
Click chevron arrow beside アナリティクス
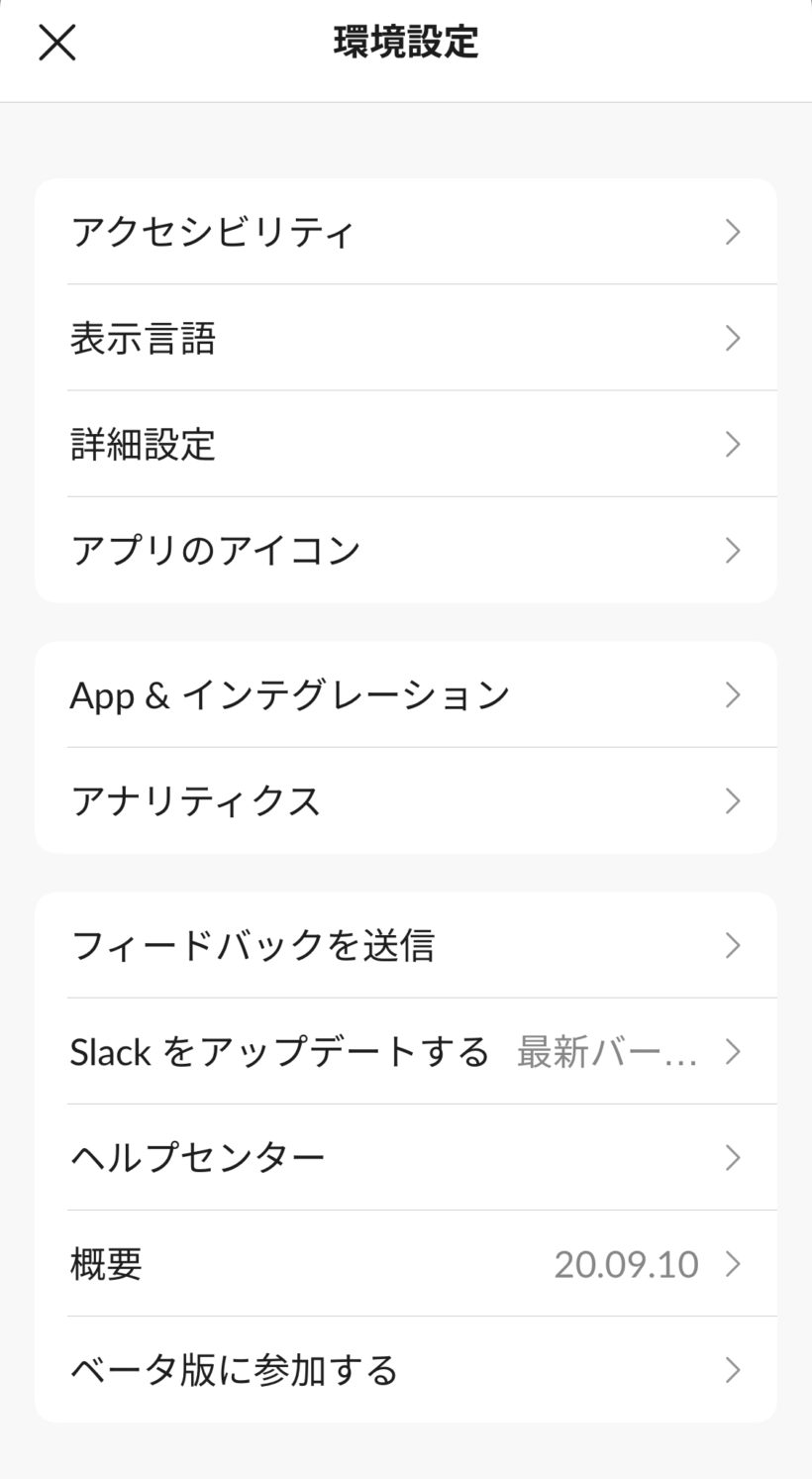[x=733, y=800]
